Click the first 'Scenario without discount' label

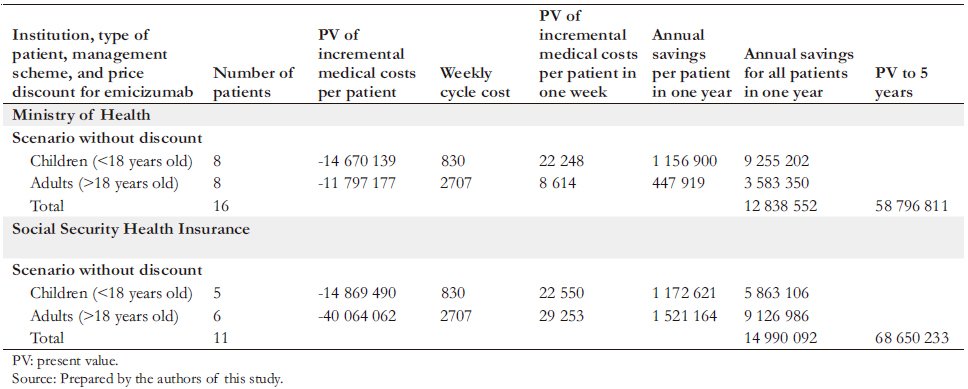[x=107, y=137]
